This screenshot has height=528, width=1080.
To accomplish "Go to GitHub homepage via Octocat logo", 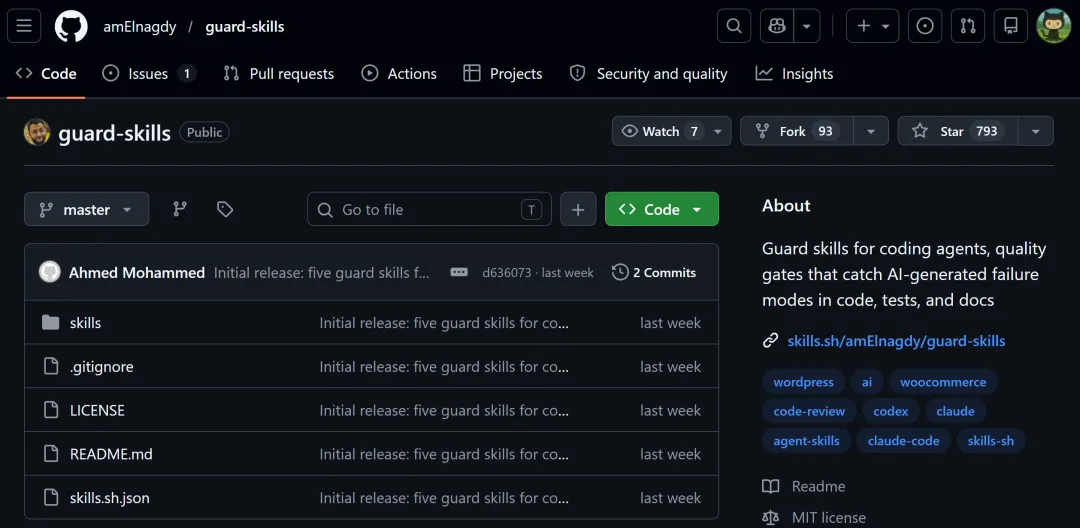I will pyautogui.click(x=72, y=26).
